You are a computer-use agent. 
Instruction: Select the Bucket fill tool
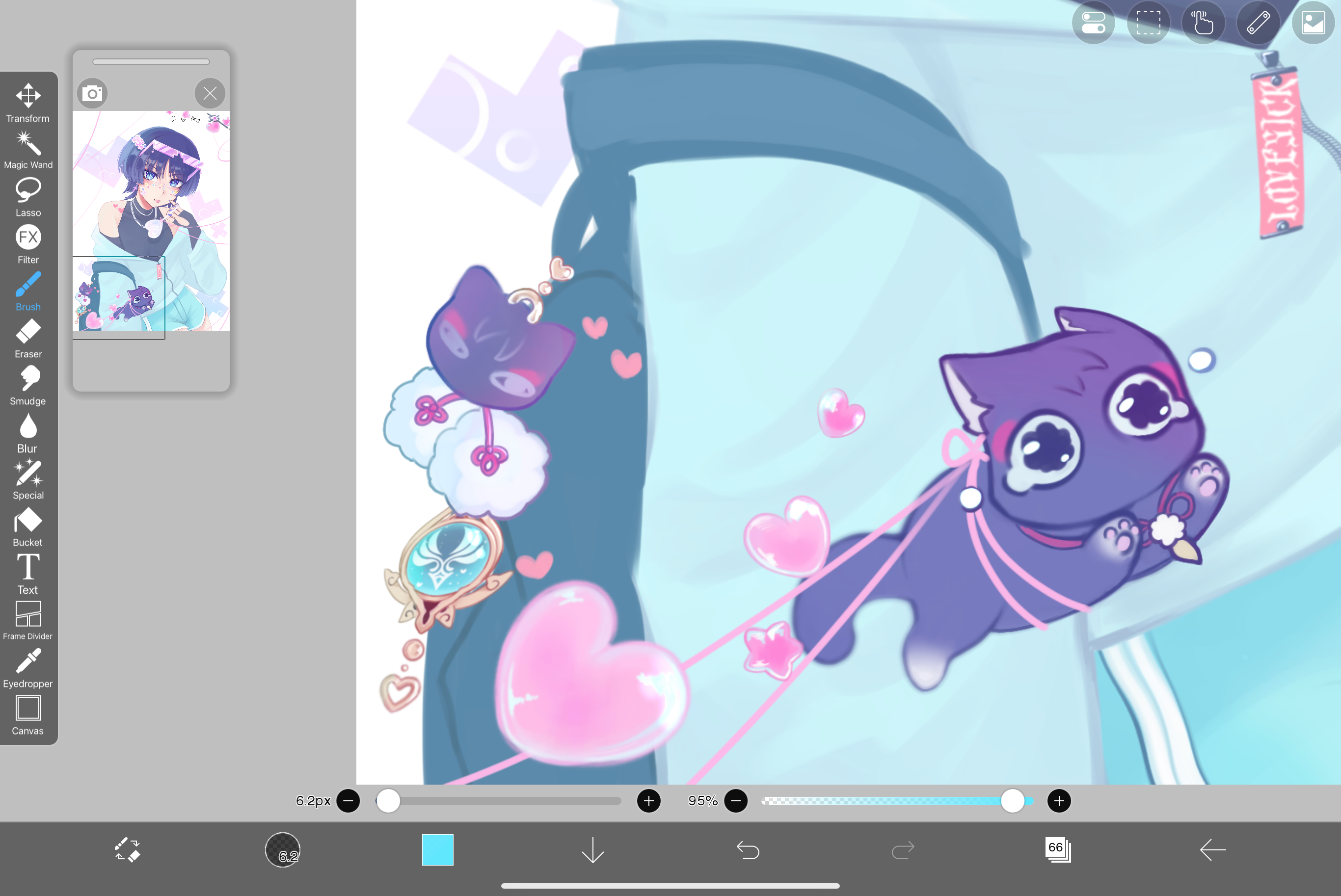[27, 524]
